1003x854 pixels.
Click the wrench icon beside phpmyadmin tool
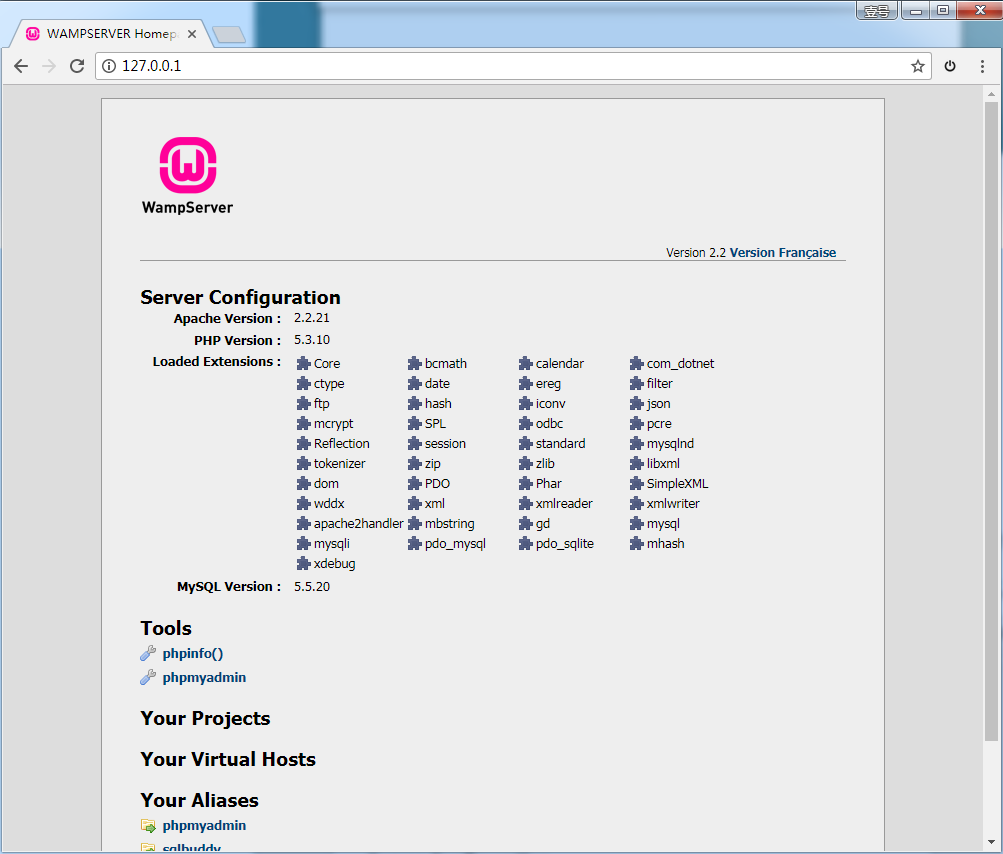[x=148, y=678]
